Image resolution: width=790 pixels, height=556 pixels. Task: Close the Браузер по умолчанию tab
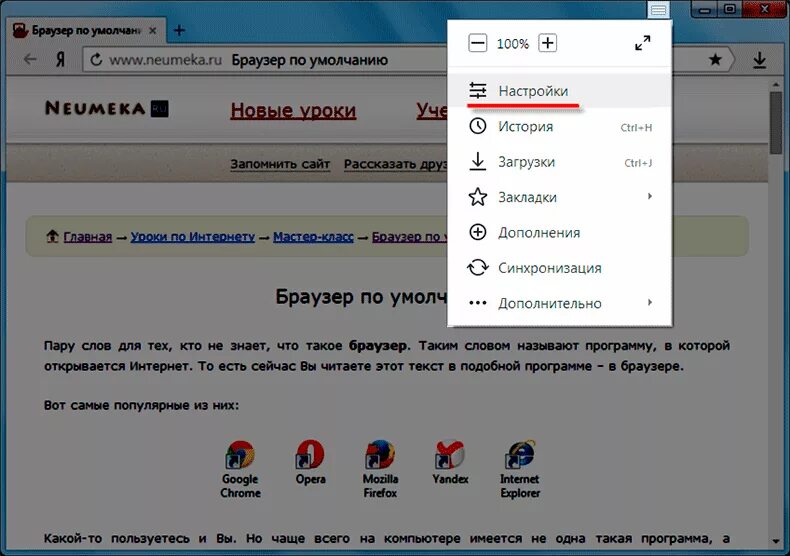[x=153, y=31]
